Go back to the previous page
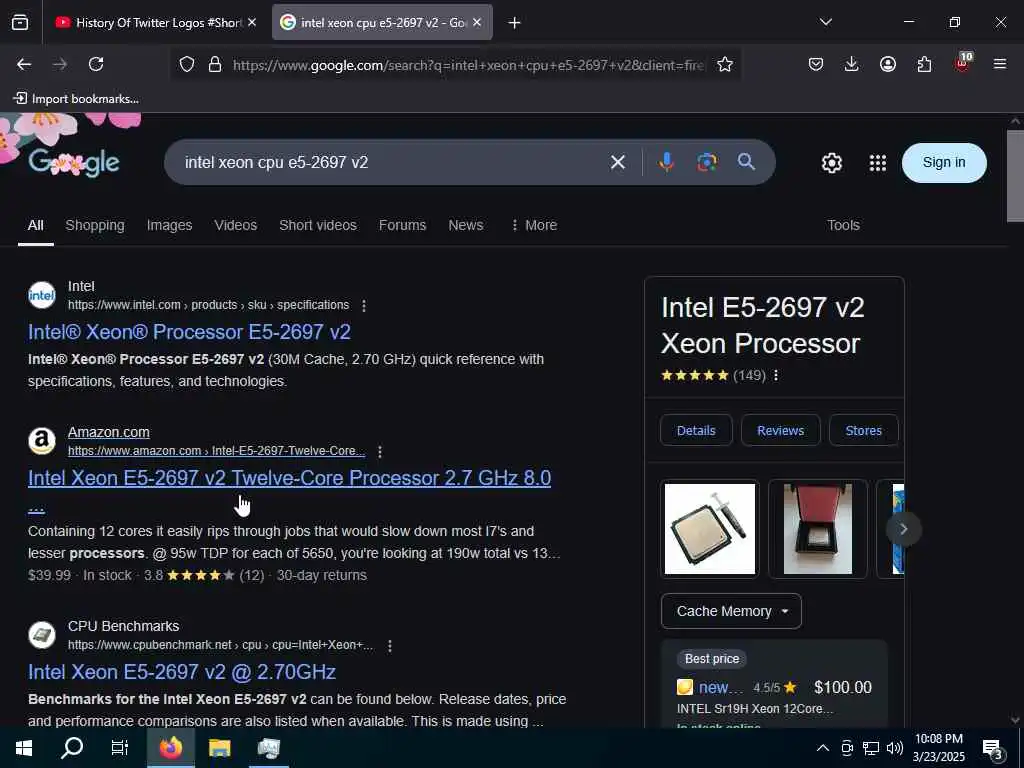Viewport: 1024px width, 768px height. [24, 64]
